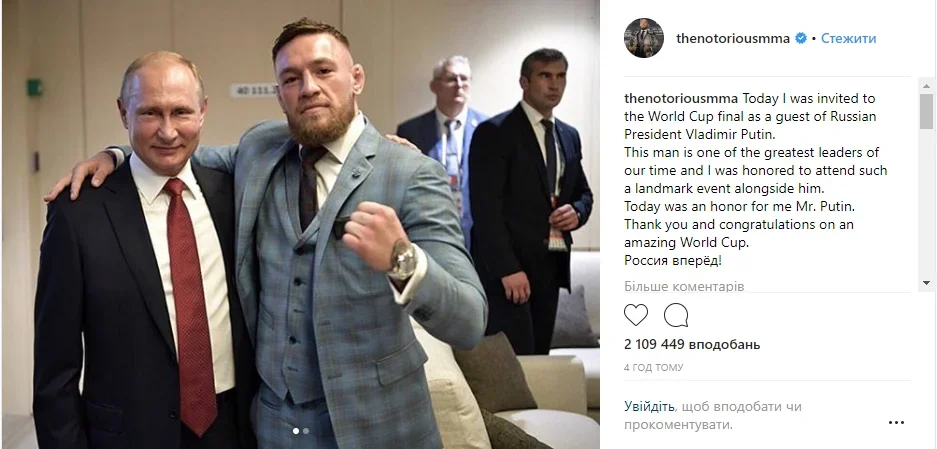The height and width of the screenshot is (449, 937).
Task: Open thenotoriousmma profile avatar
Action: coord(644,38)
